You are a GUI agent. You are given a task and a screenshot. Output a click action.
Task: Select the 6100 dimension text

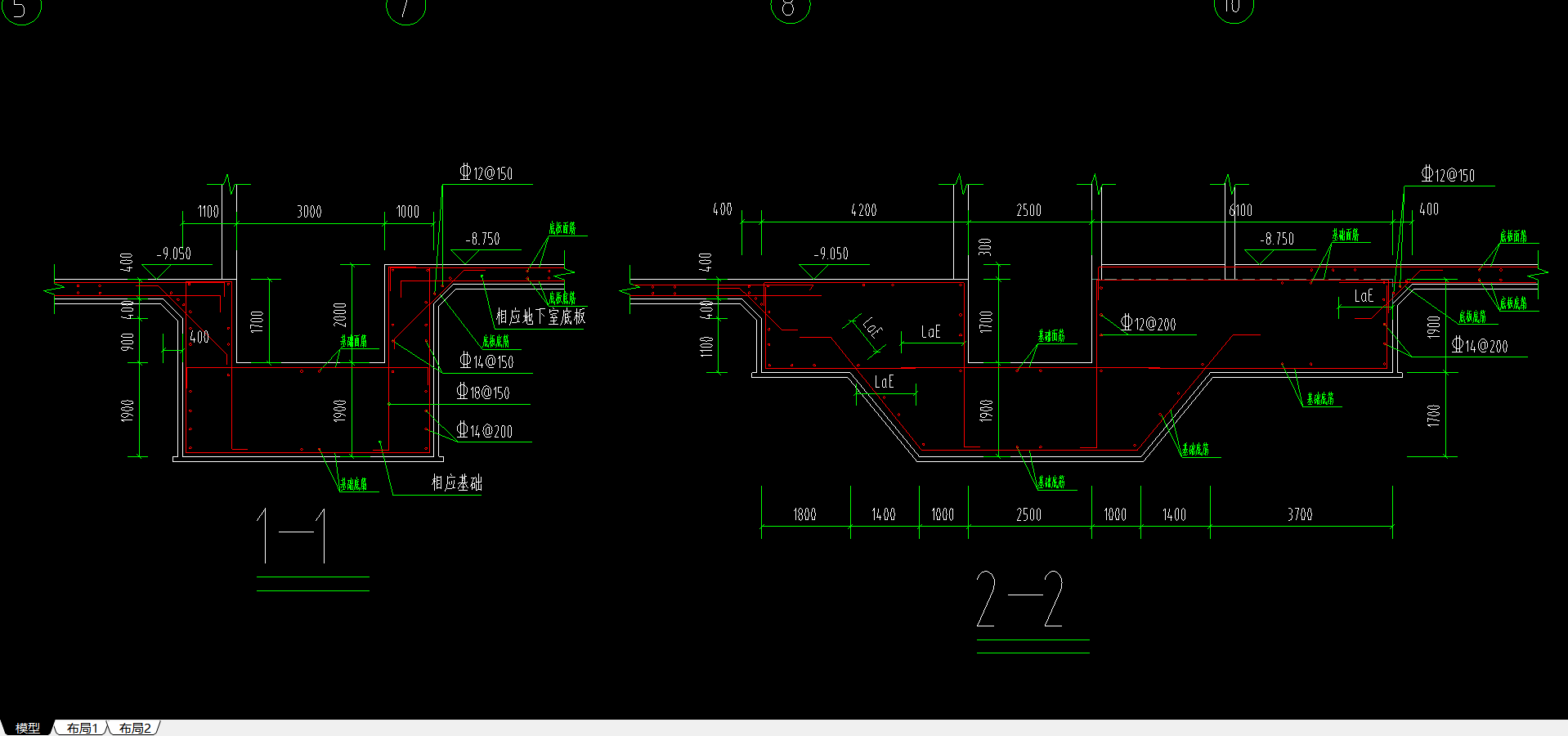(1241, 210)
